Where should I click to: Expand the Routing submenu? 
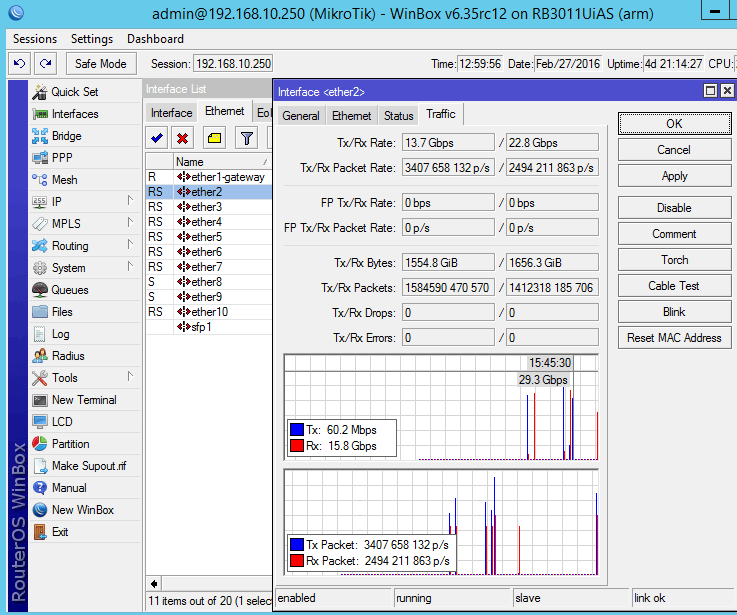tap(130, 244)
